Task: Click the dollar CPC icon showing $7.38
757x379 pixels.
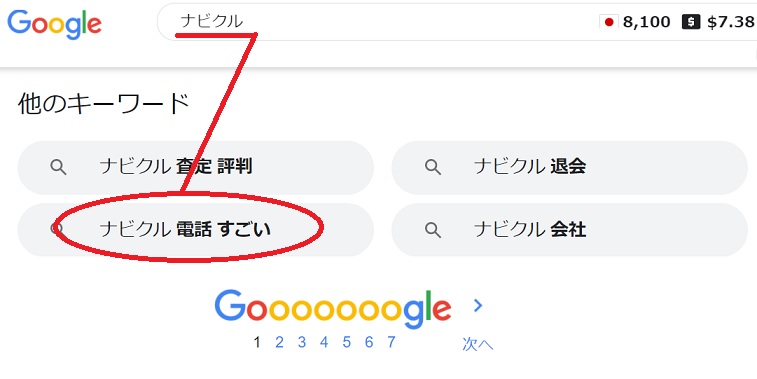Action: (x=691, y=22)
